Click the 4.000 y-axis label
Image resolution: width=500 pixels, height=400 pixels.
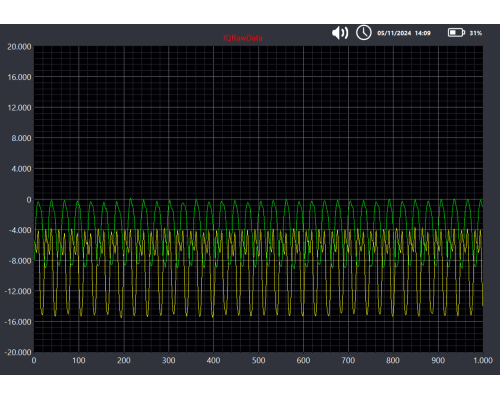[x=21, y=169]
